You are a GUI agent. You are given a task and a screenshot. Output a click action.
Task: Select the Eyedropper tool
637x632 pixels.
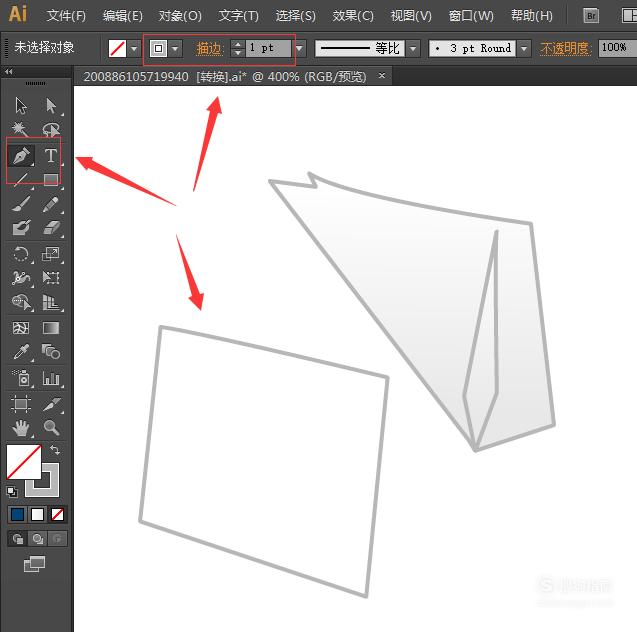[x=21, y=352]
